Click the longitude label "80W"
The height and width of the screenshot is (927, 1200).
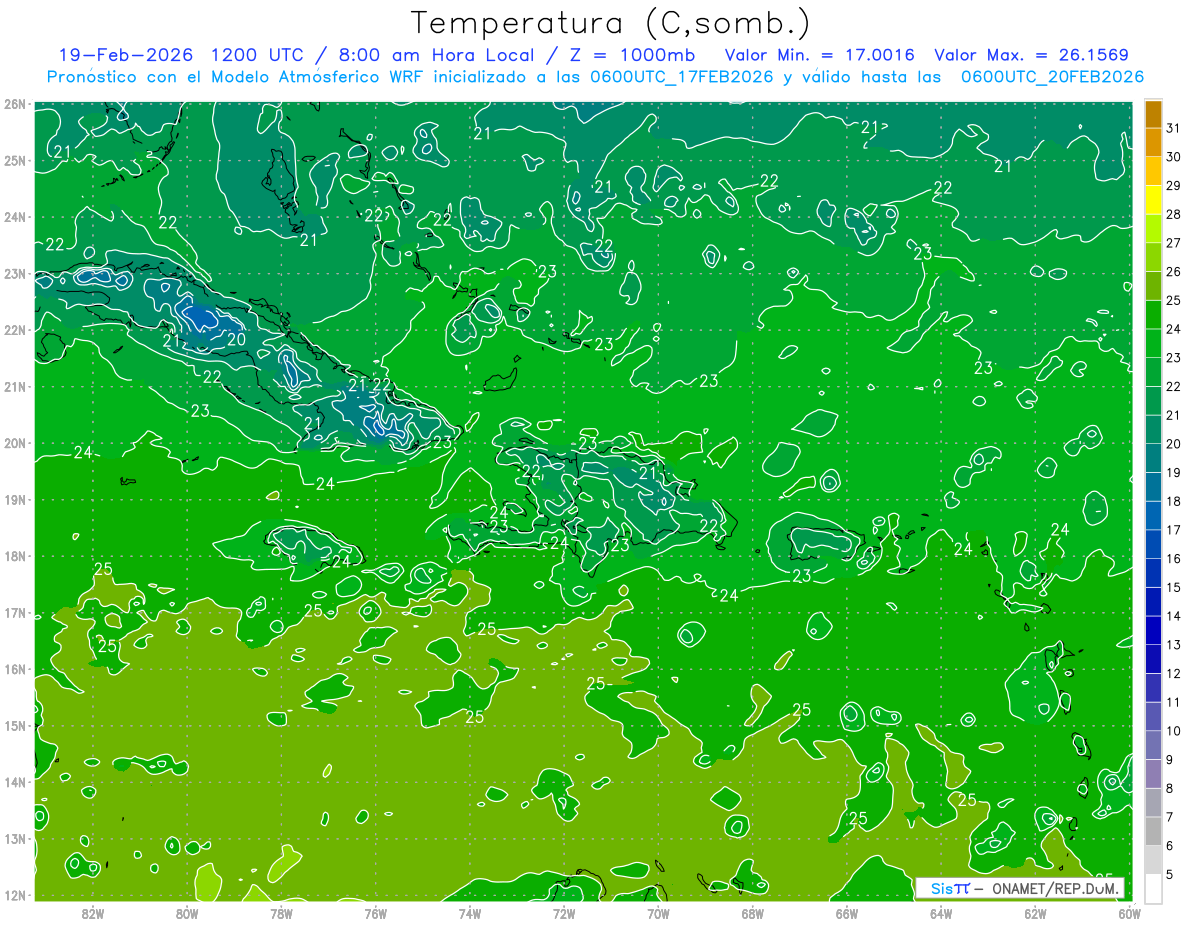pyautogui.click(x=187, y=913)
